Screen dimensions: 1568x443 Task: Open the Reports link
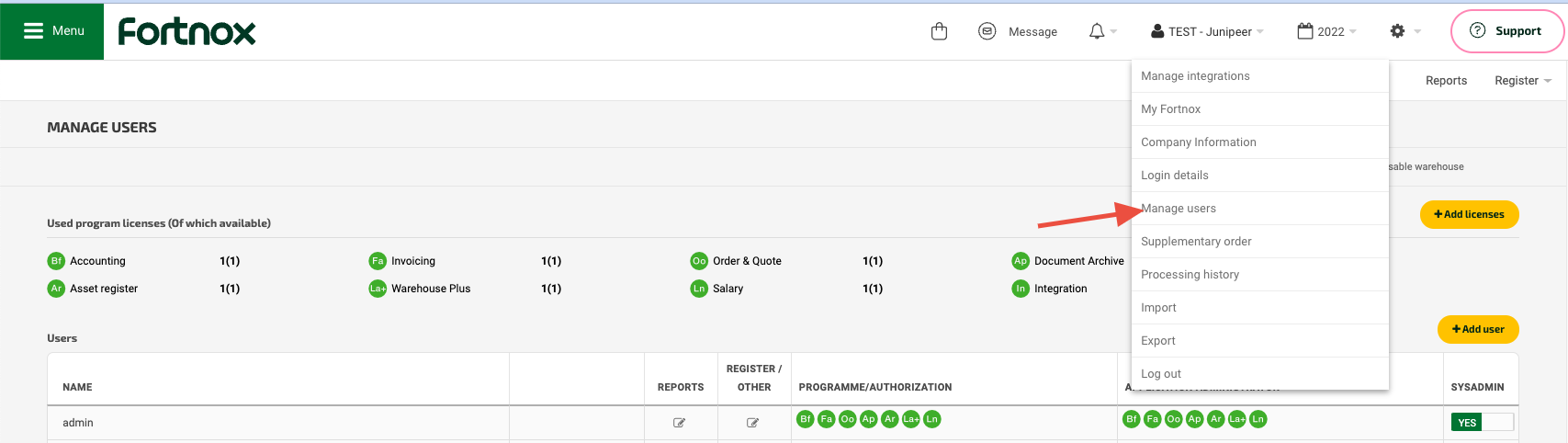[1446, 81]
